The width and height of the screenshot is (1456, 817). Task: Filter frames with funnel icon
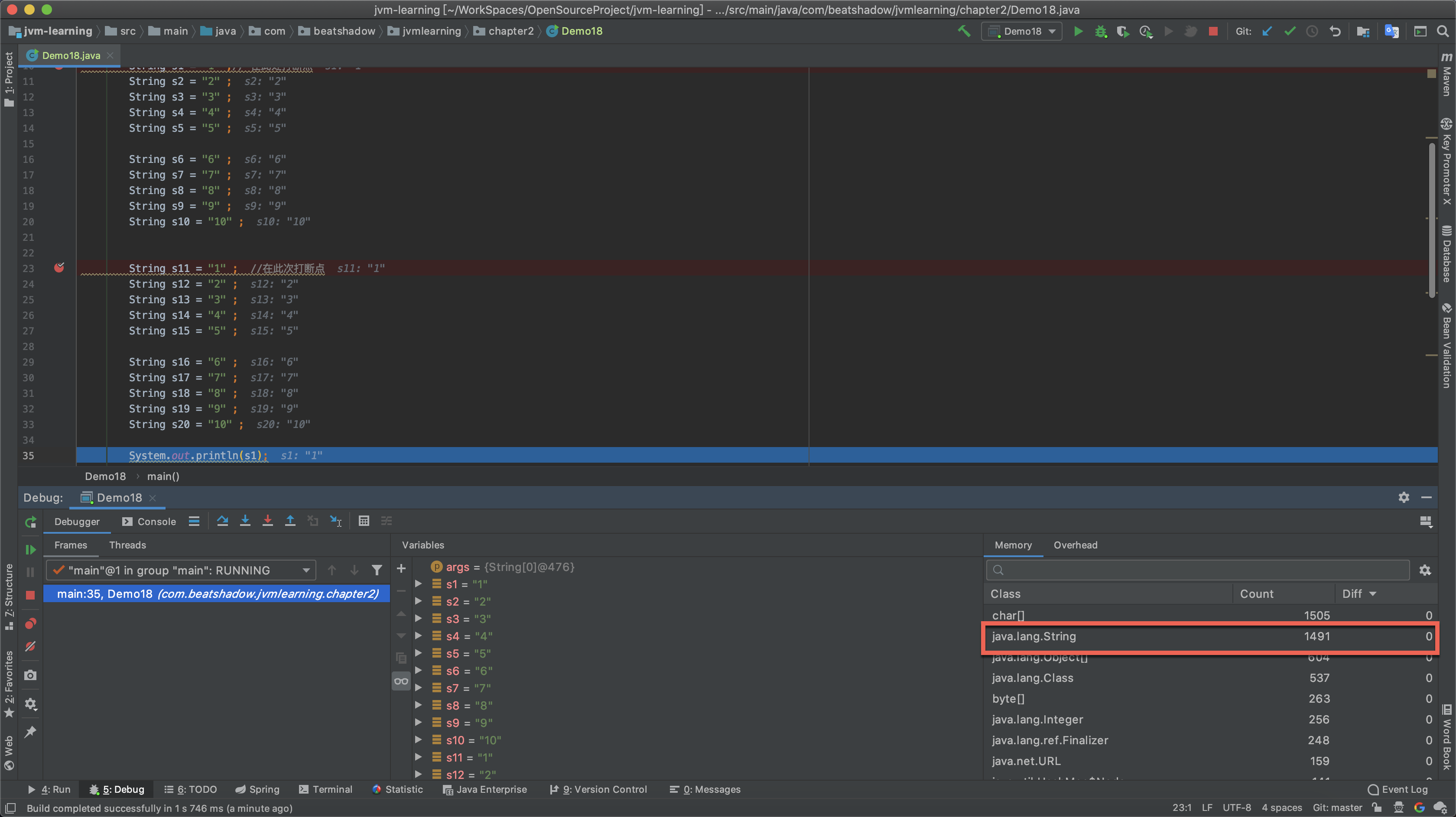(x=377, y=570)
